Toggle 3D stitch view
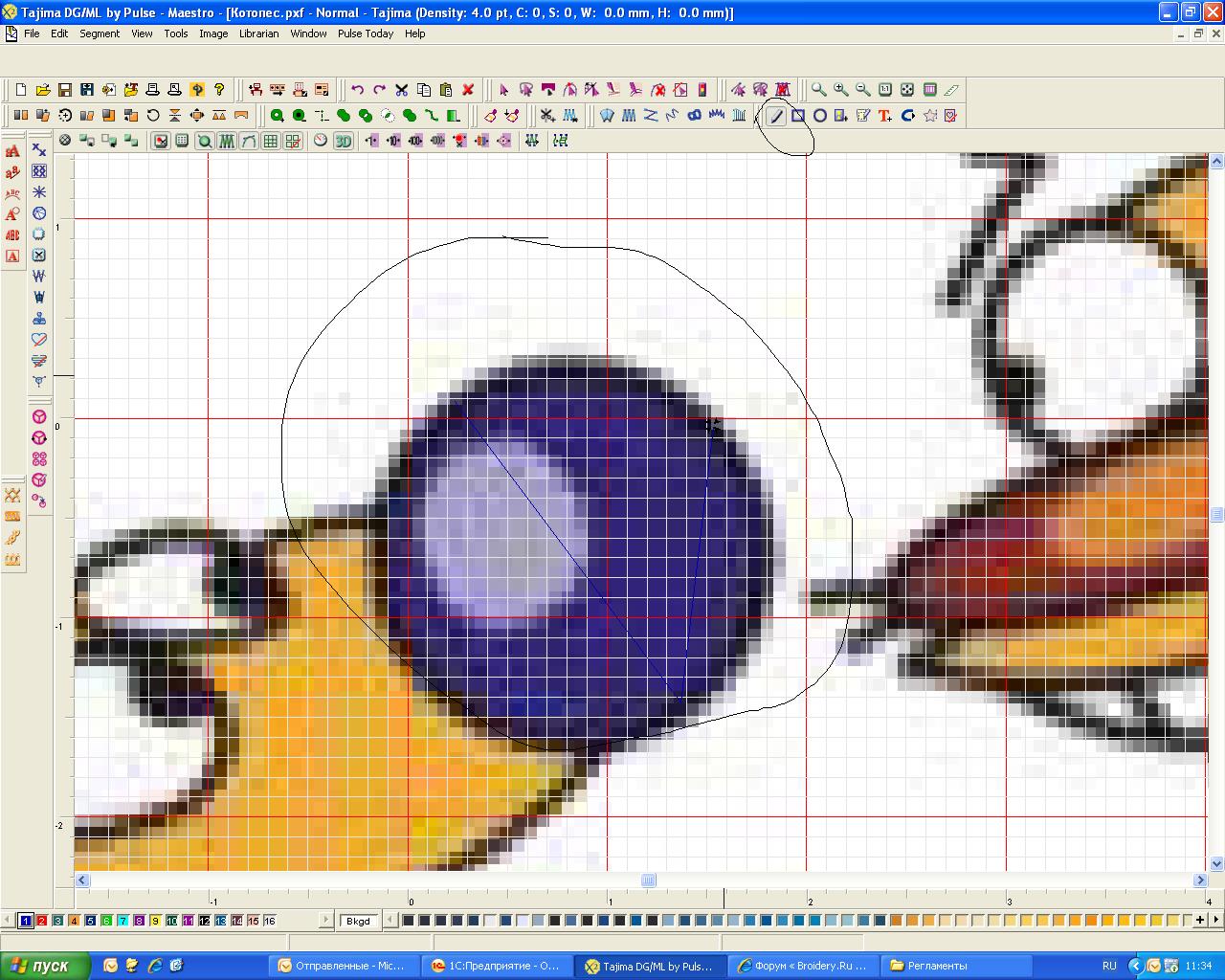 point(343,141)
